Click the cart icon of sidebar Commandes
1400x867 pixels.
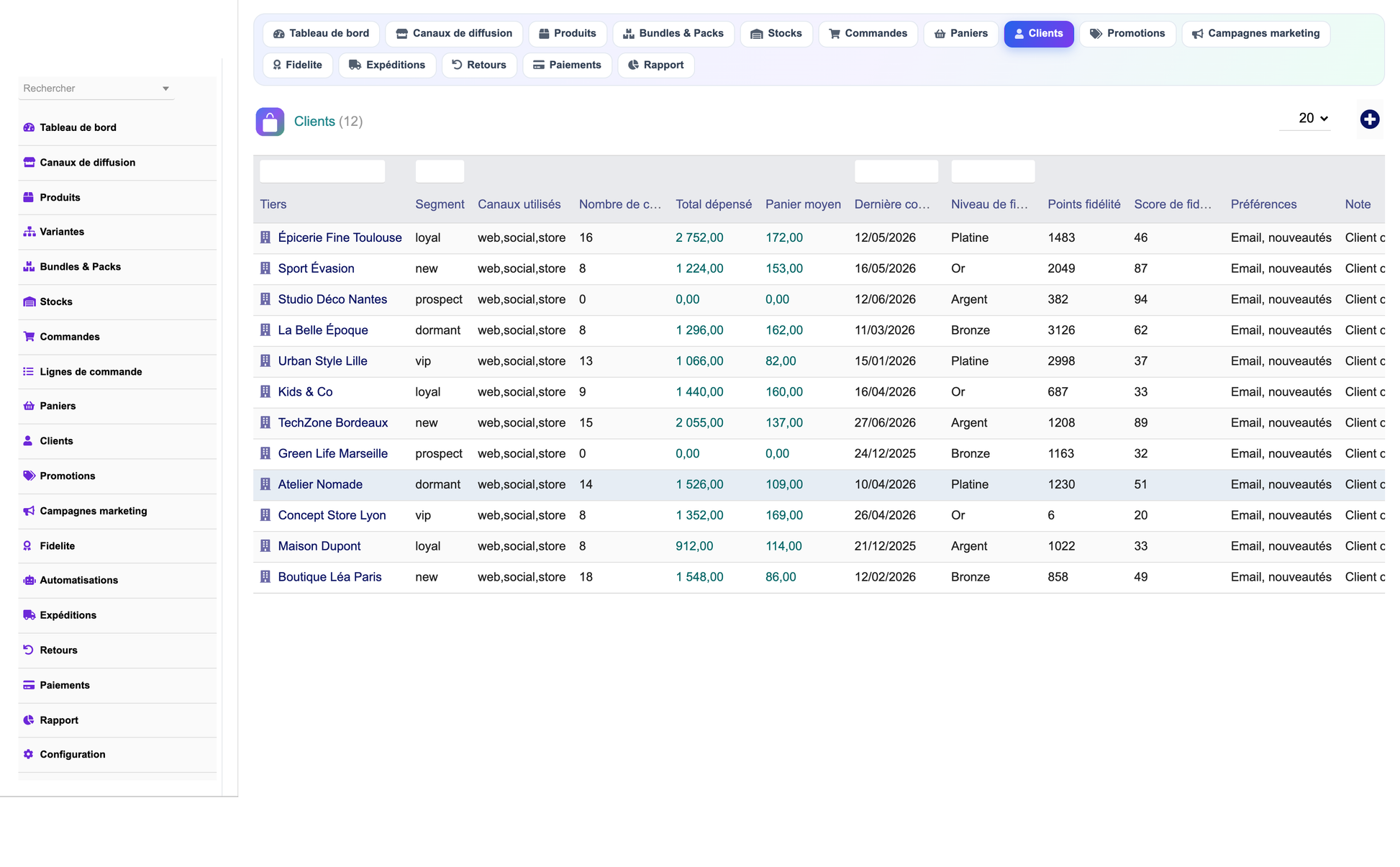coord(29,337)
